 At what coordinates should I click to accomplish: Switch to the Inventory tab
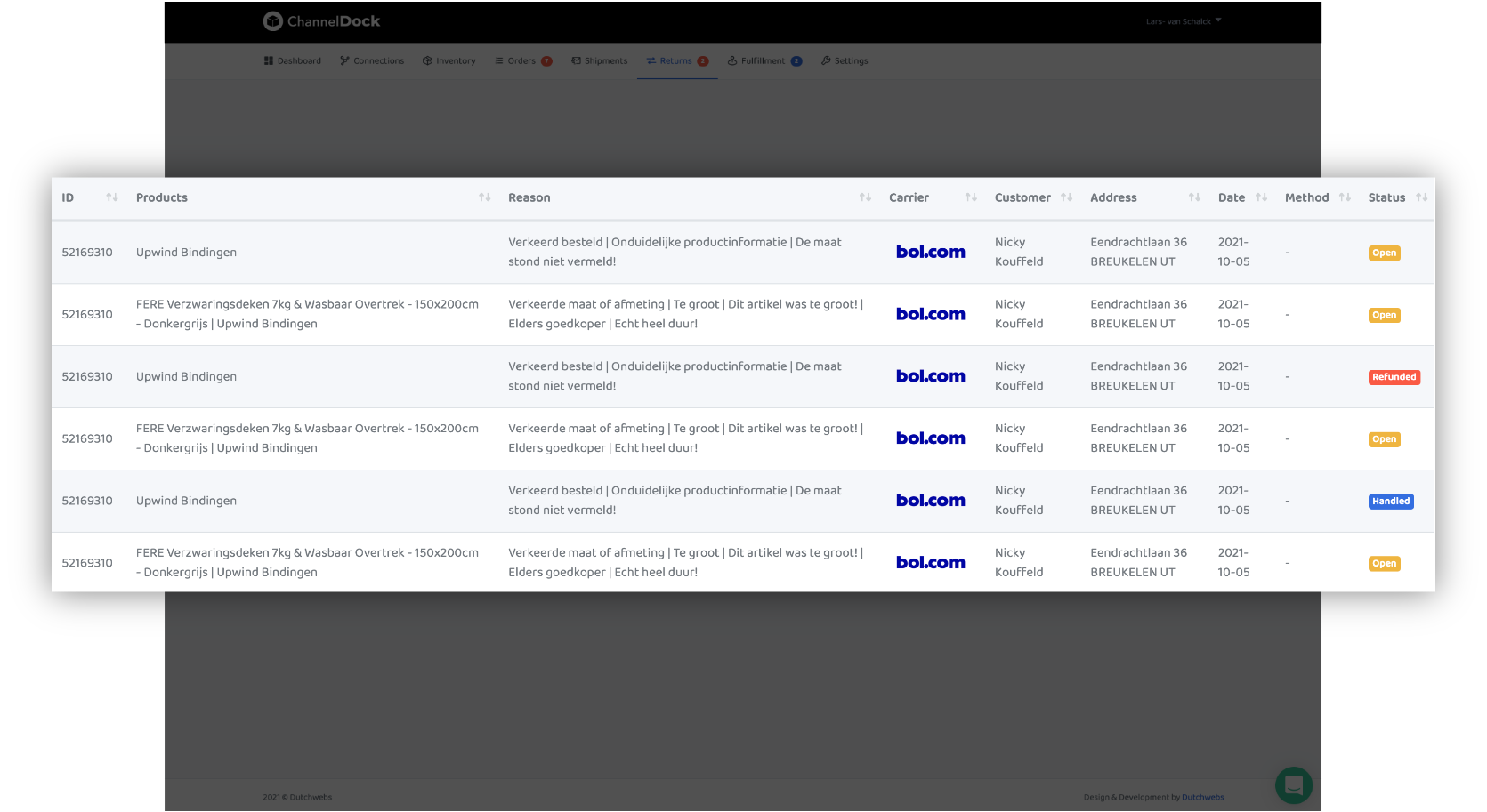tap(449, 61)
